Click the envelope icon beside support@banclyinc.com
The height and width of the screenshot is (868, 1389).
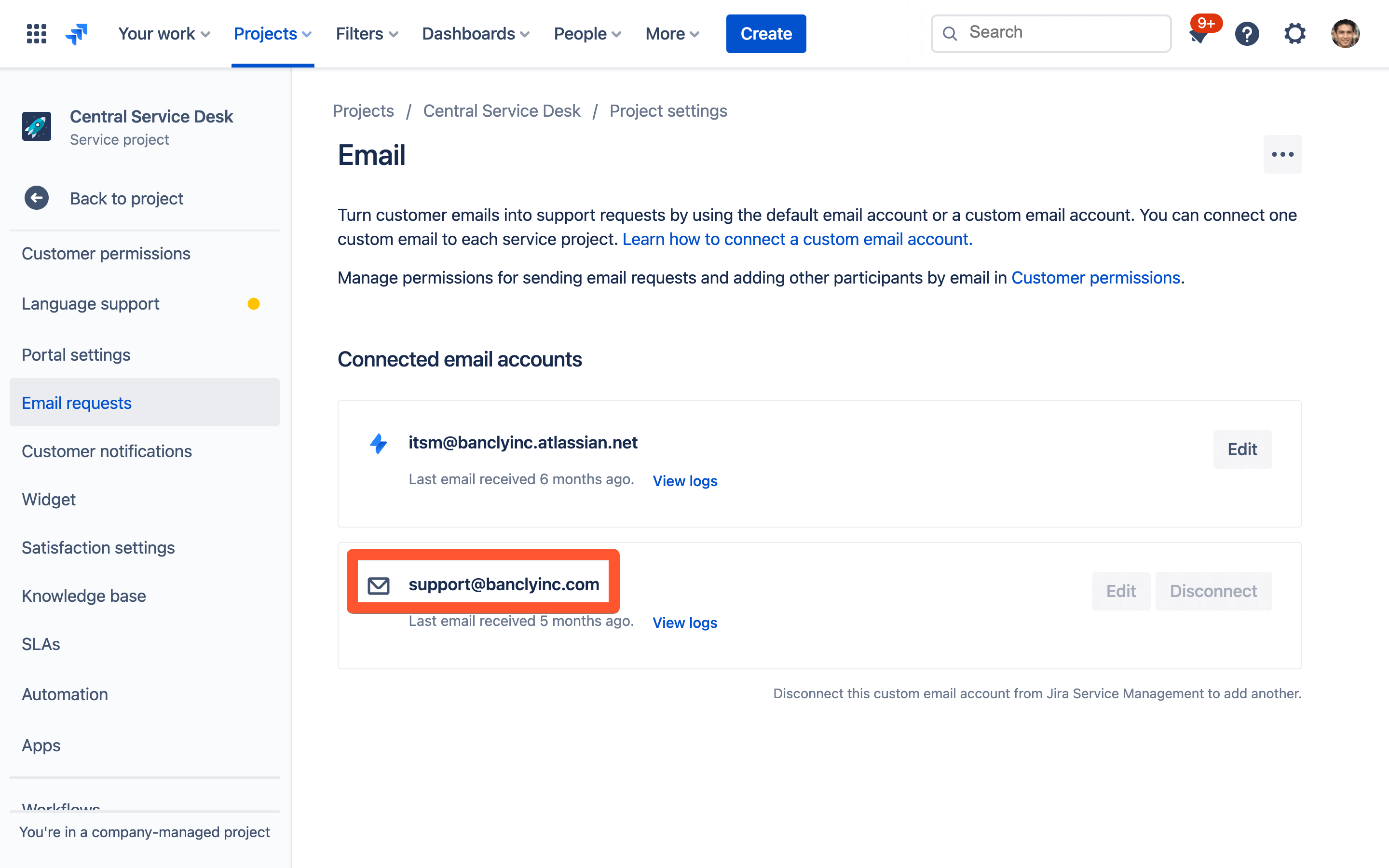[x=378, y=584]
